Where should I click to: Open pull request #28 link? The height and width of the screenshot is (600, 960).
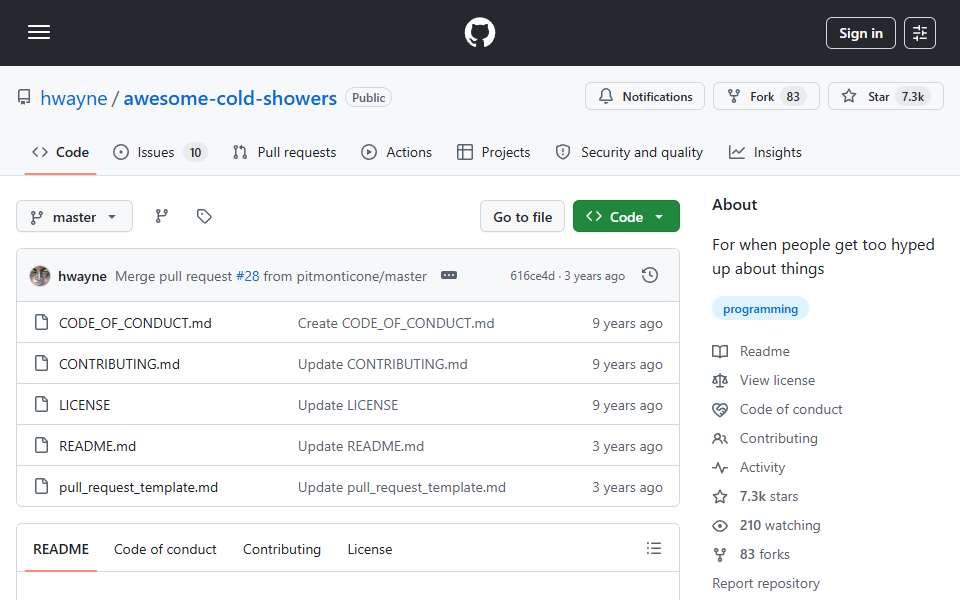pos(247,277)
